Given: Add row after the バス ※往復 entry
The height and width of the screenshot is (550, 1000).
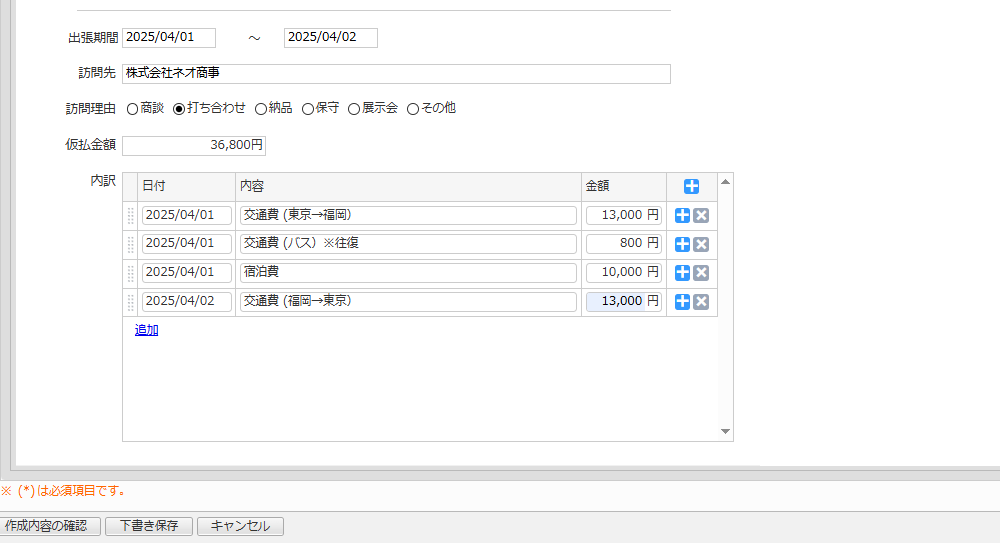Looking at the screenshot, I should (x=683, y=244).
